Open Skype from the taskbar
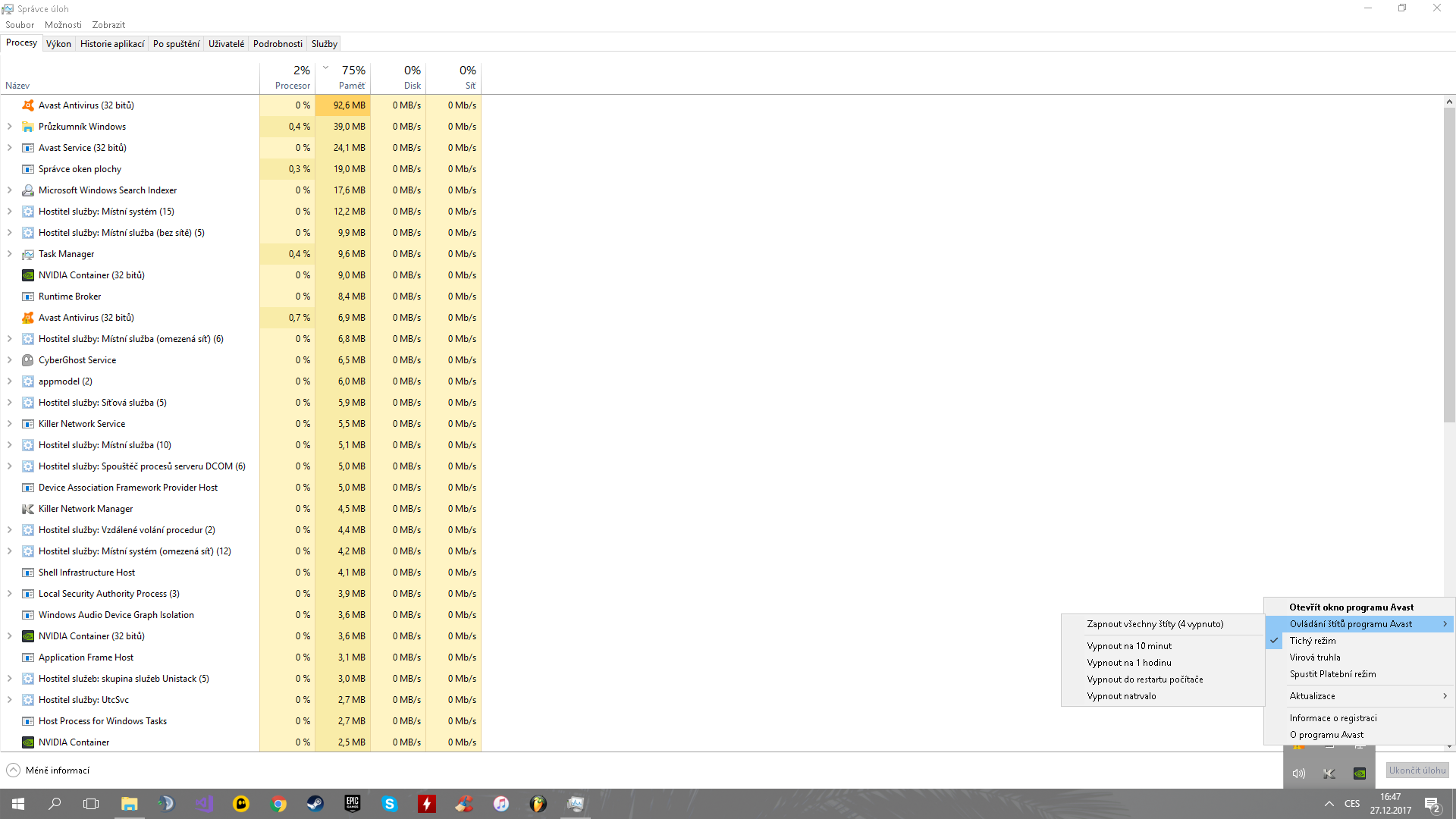 coord(390,804)
